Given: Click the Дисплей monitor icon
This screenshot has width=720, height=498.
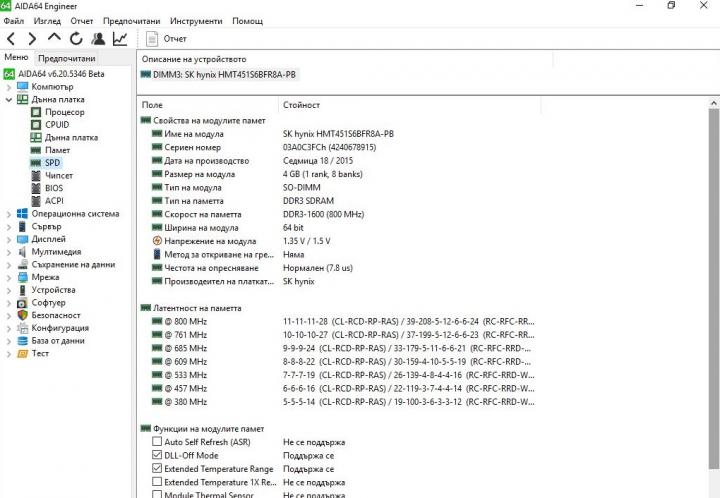Looking at the screenshot, I should pyautogui.click(x=22, y=239).
